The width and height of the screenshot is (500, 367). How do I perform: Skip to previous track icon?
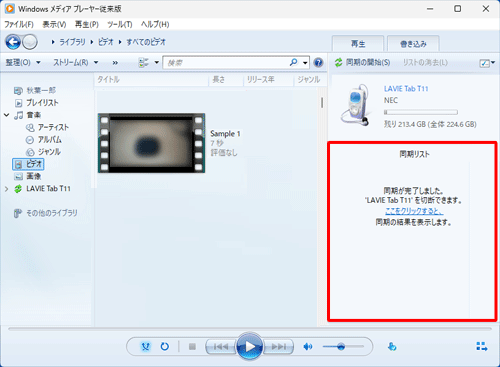[x=221, y=347]
